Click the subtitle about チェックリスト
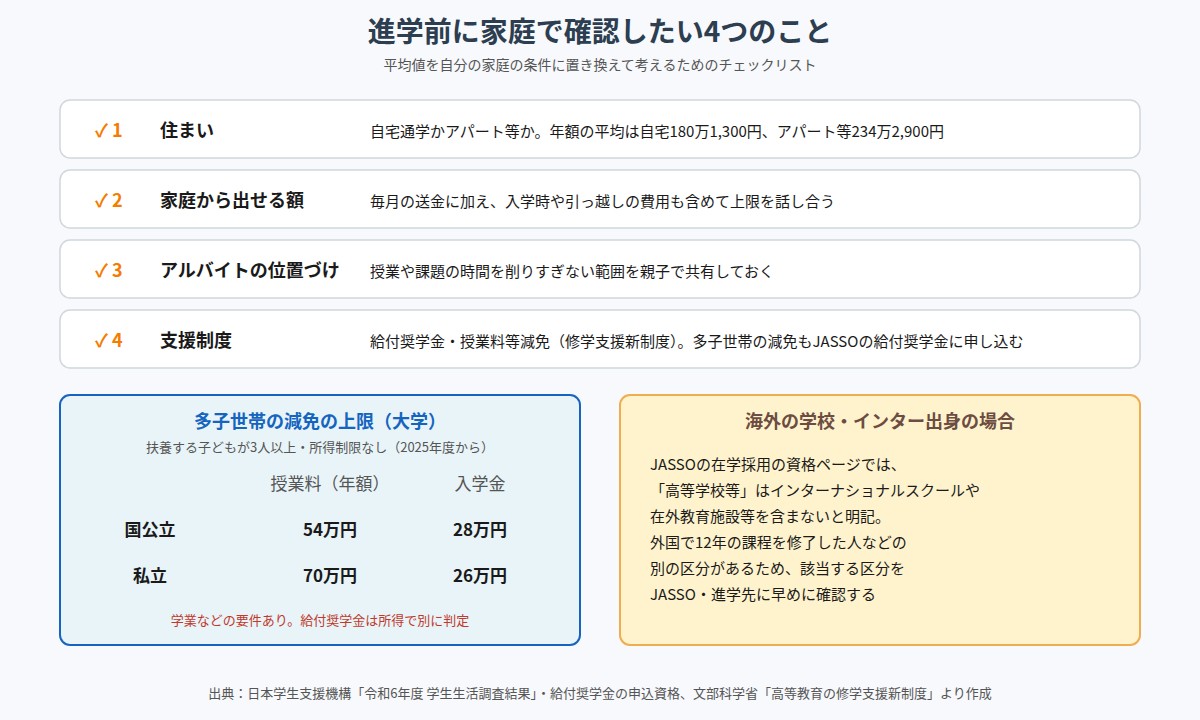The width and height of the screenshot is (1200, 720). coord(600,66)
